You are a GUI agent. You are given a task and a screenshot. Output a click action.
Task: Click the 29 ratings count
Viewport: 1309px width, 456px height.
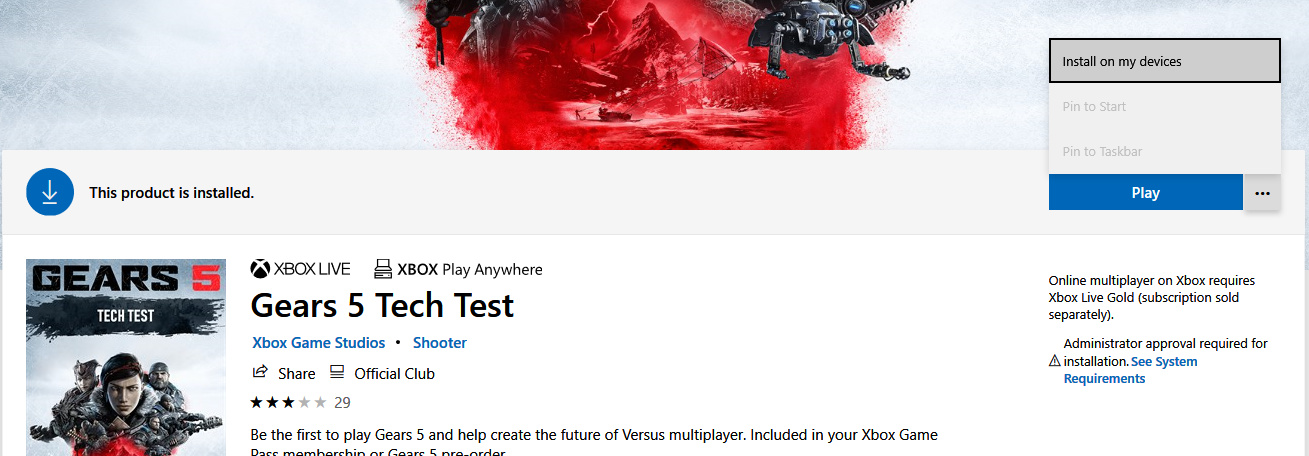point(342,402)
